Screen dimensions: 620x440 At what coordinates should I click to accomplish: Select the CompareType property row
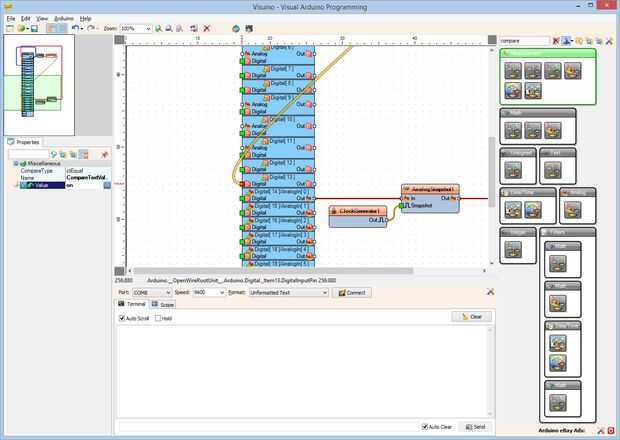click(x=65, y=171)
